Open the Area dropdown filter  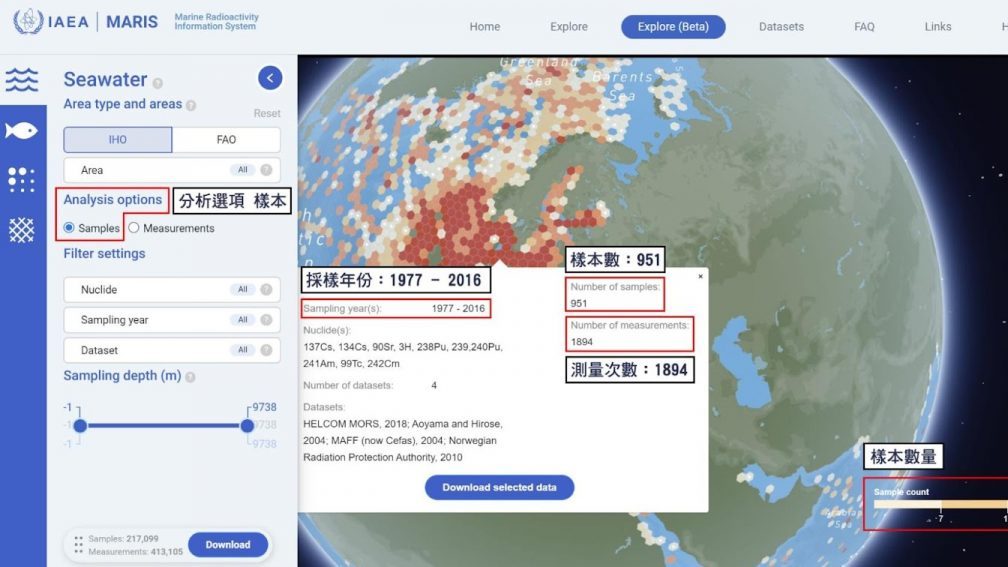171,170
